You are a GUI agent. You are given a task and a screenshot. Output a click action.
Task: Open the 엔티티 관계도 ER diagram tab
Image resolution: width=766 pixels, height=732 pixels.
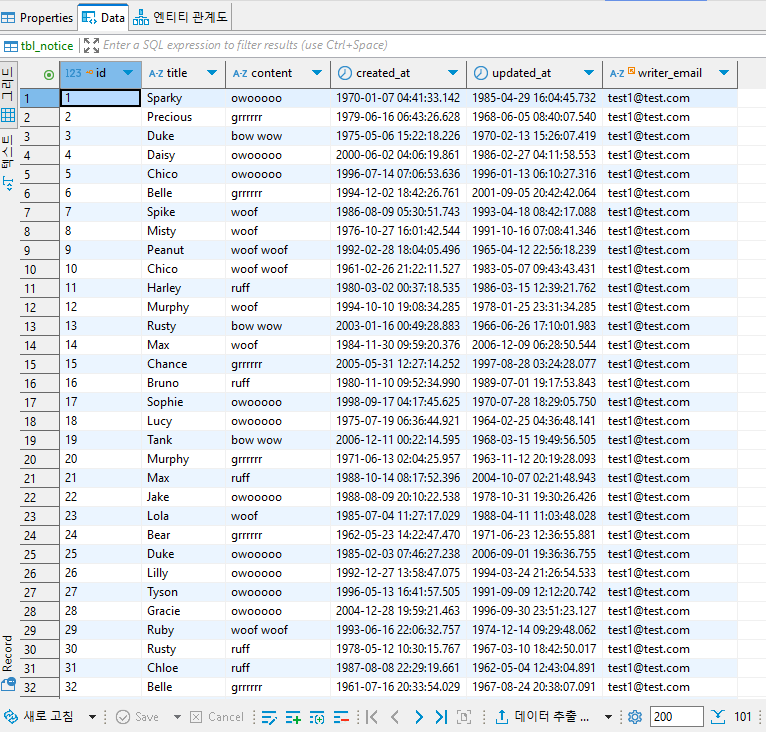click(x=180, y=18)
